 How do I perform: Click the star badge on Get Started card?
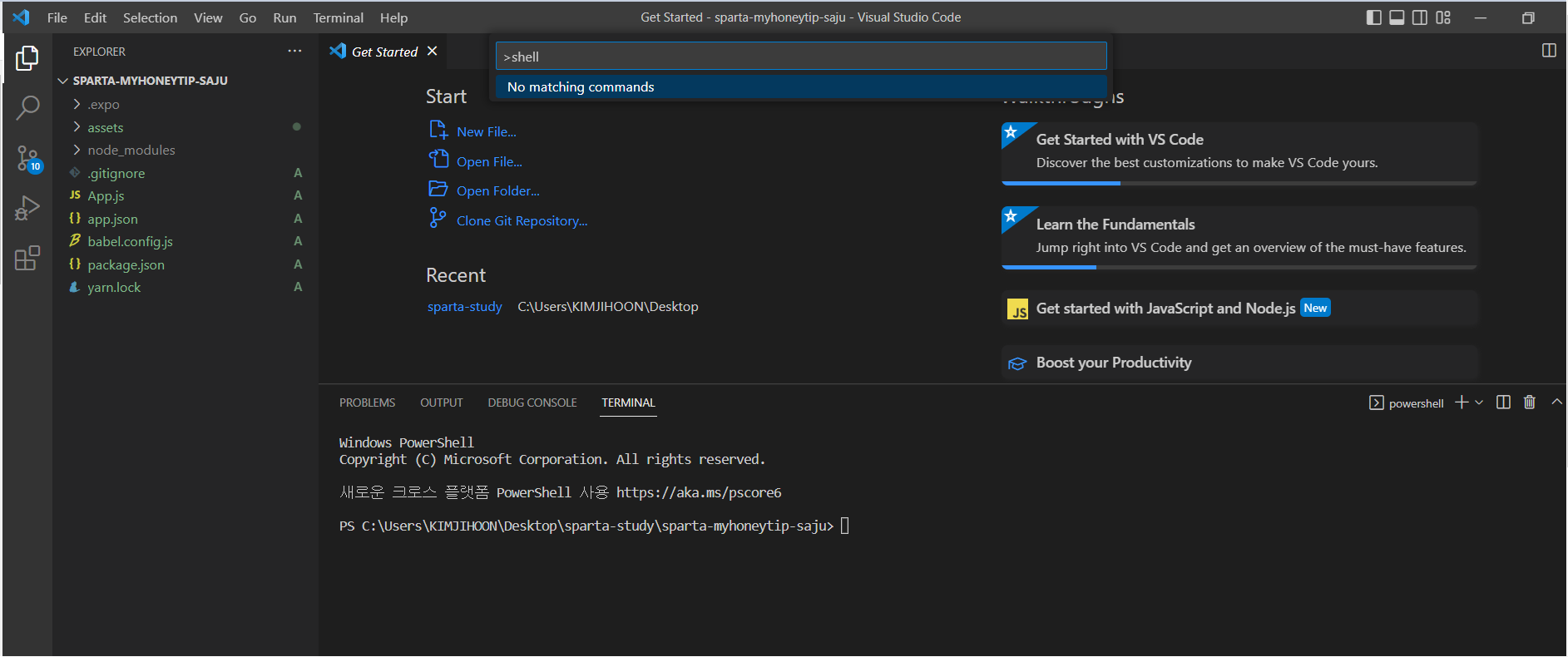click(x=1011, y=132)
